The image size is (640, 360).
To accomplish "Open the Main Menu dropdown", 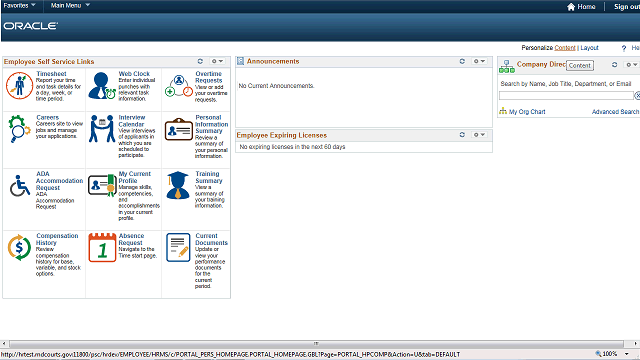I will (70, 5).
